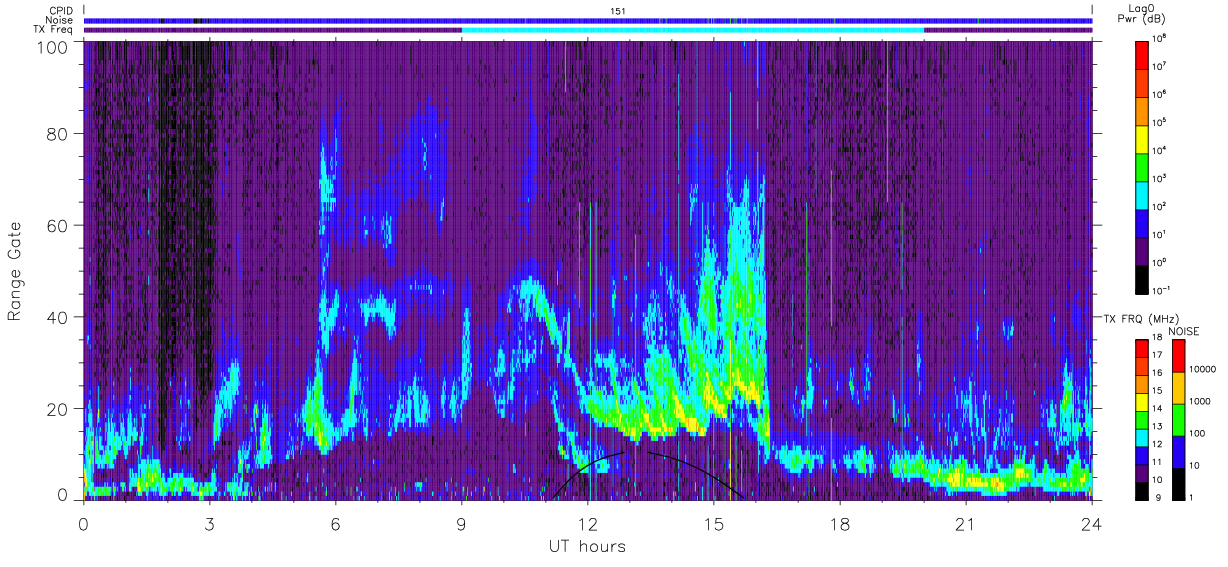Click the yellow band of the power colorbar

(x=1144, y=138)
